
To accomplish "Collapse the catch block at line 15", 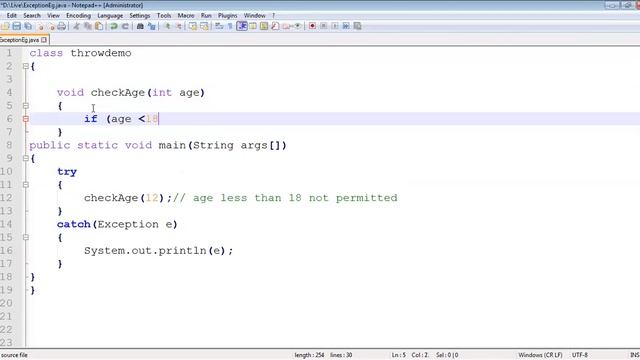I will (x=26, y=237).
